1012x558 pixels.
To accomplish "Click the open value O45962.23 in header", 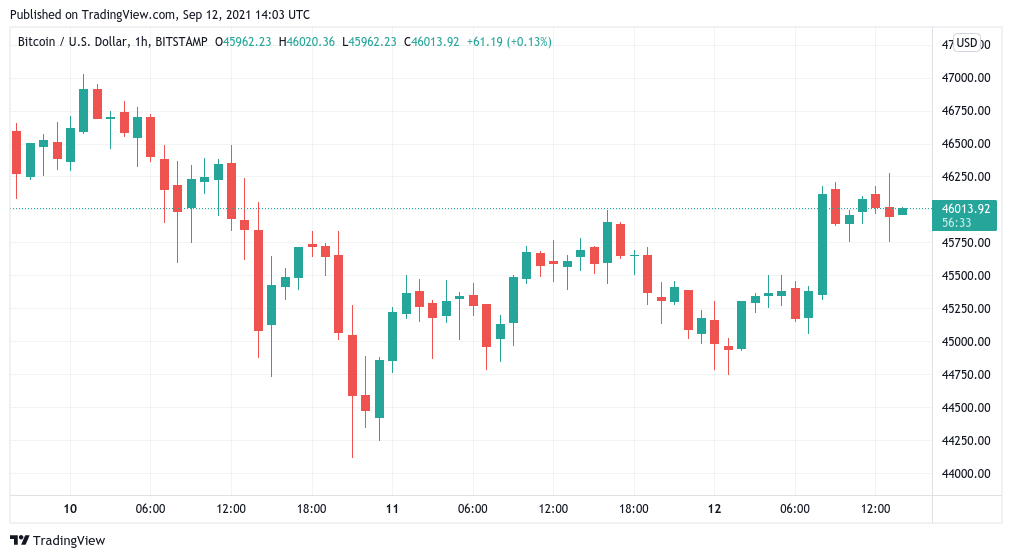I will (x=243, y=42).
